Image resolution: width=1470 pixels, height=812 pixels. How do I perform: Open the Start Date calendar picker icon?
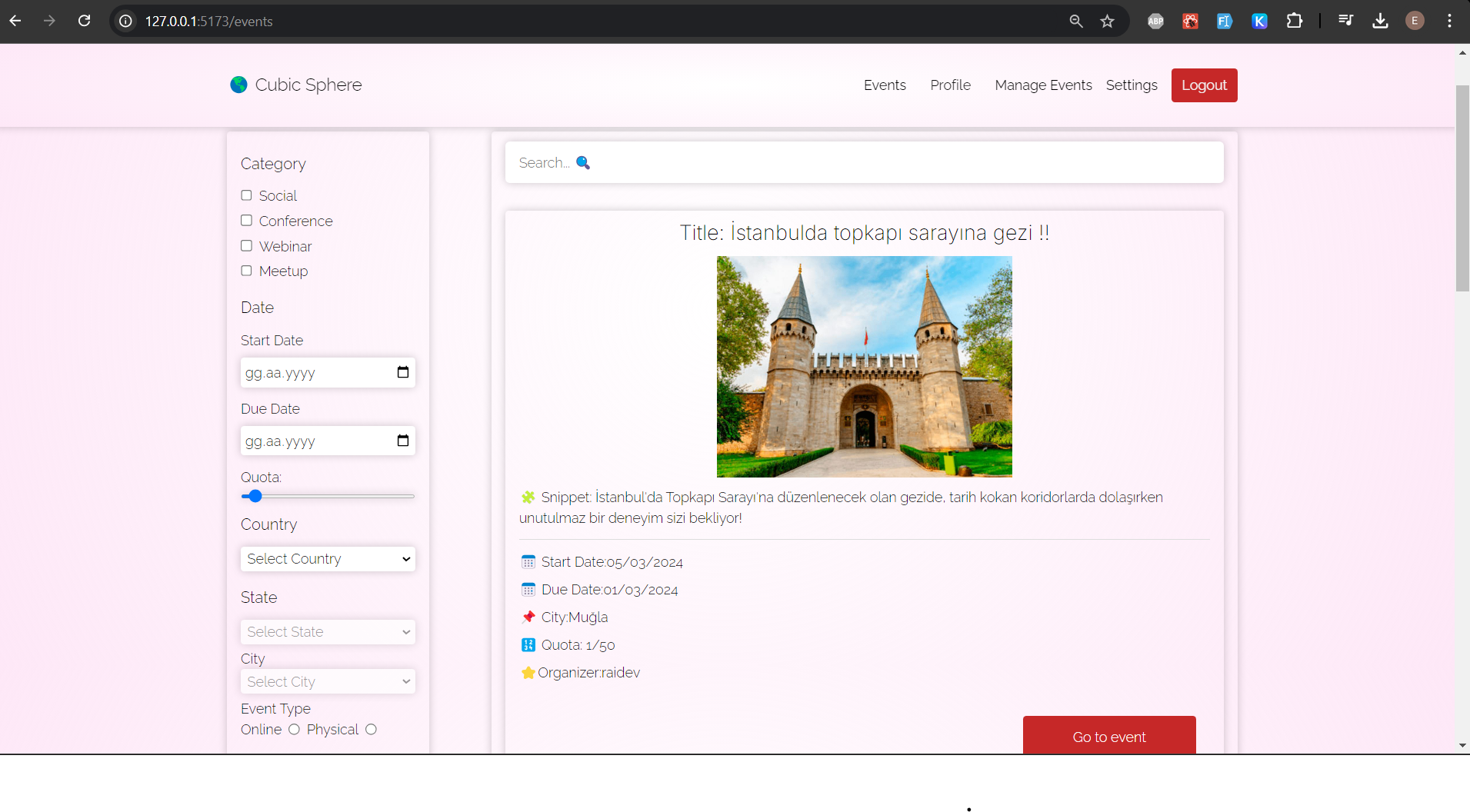tap(402, 372)
